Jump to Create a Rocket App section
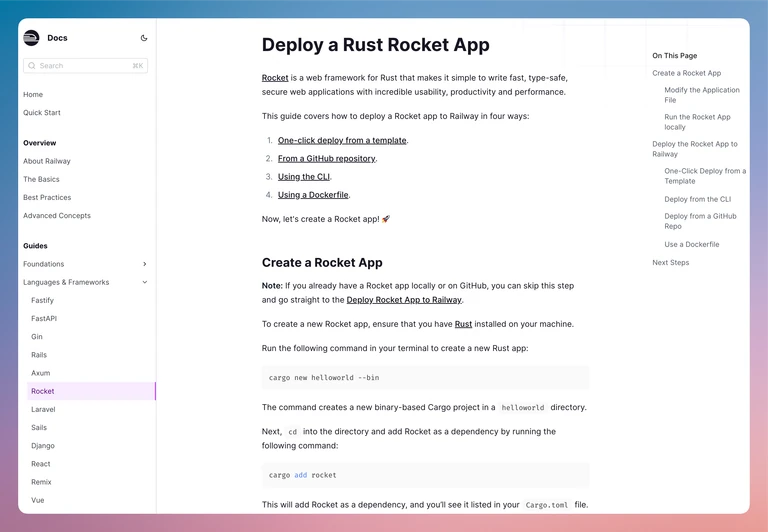 pos(687,73)
